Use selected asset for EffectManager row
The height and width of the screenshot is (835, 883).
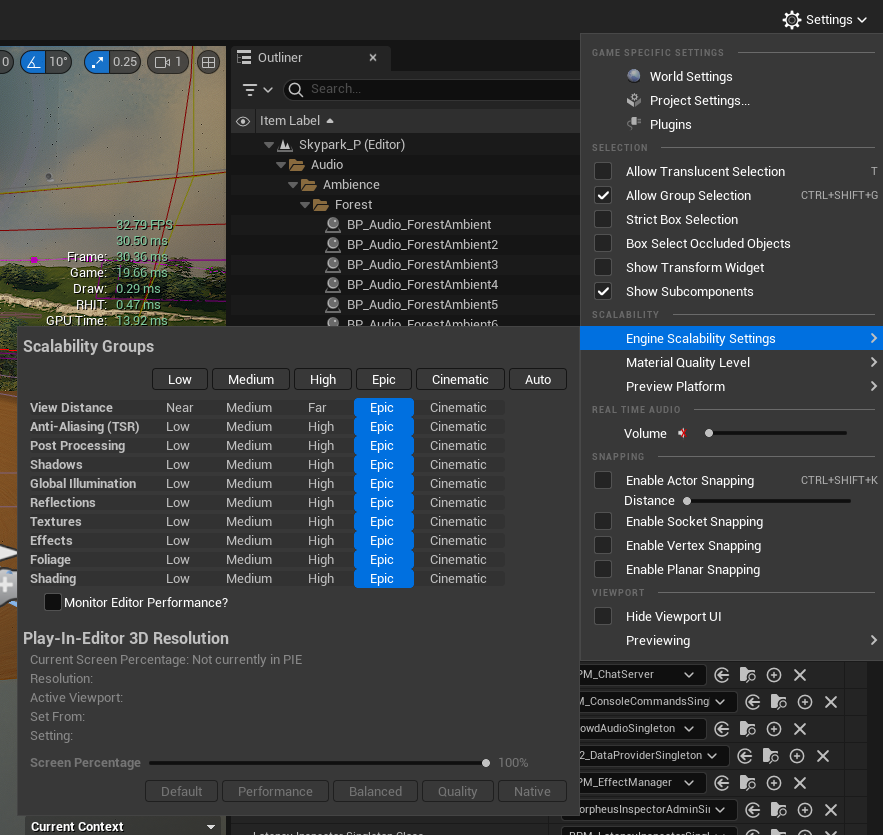coord(722,783)
